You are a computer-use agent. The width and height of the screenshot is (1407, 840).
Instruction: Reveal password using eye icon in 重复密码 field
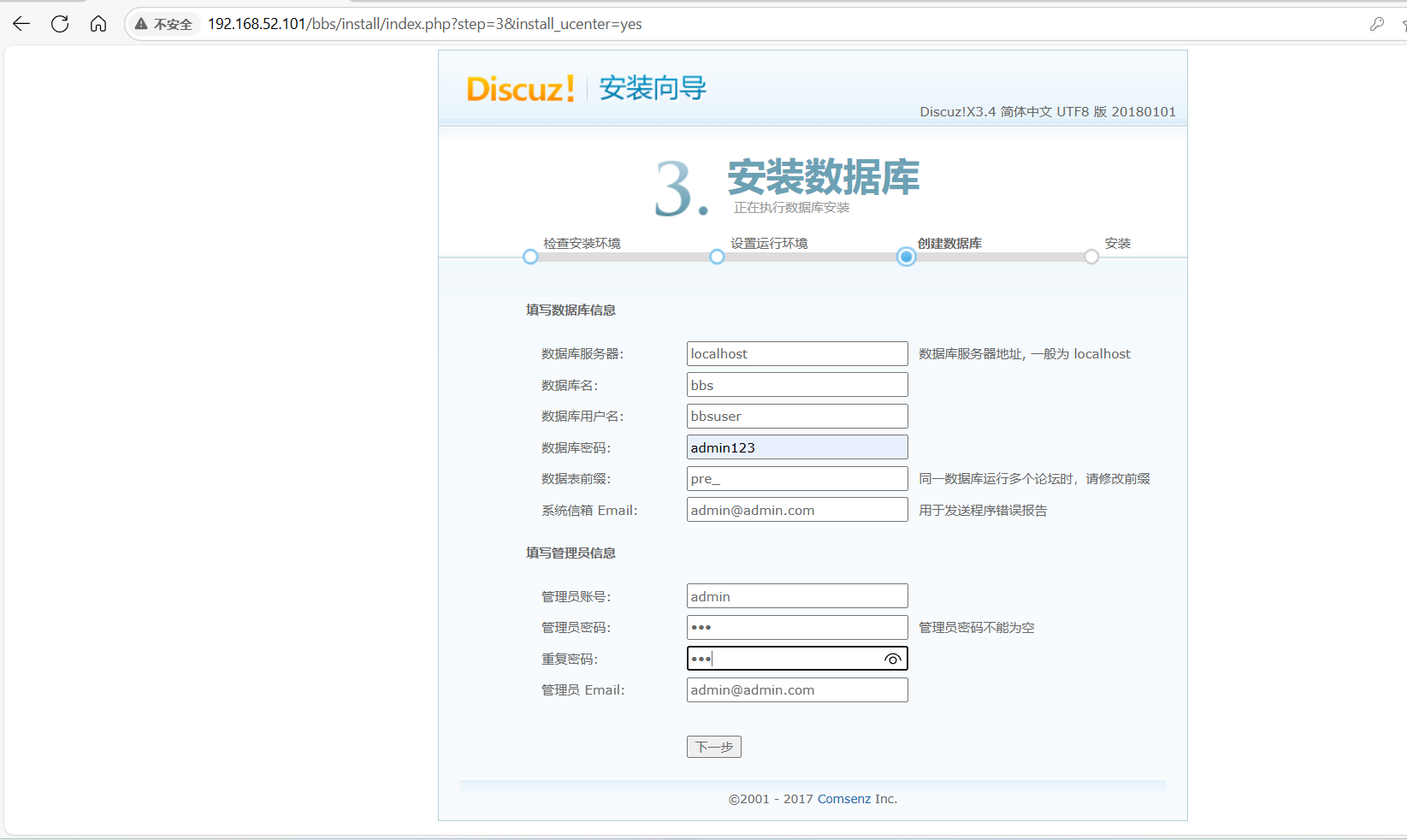coord(892,659)
